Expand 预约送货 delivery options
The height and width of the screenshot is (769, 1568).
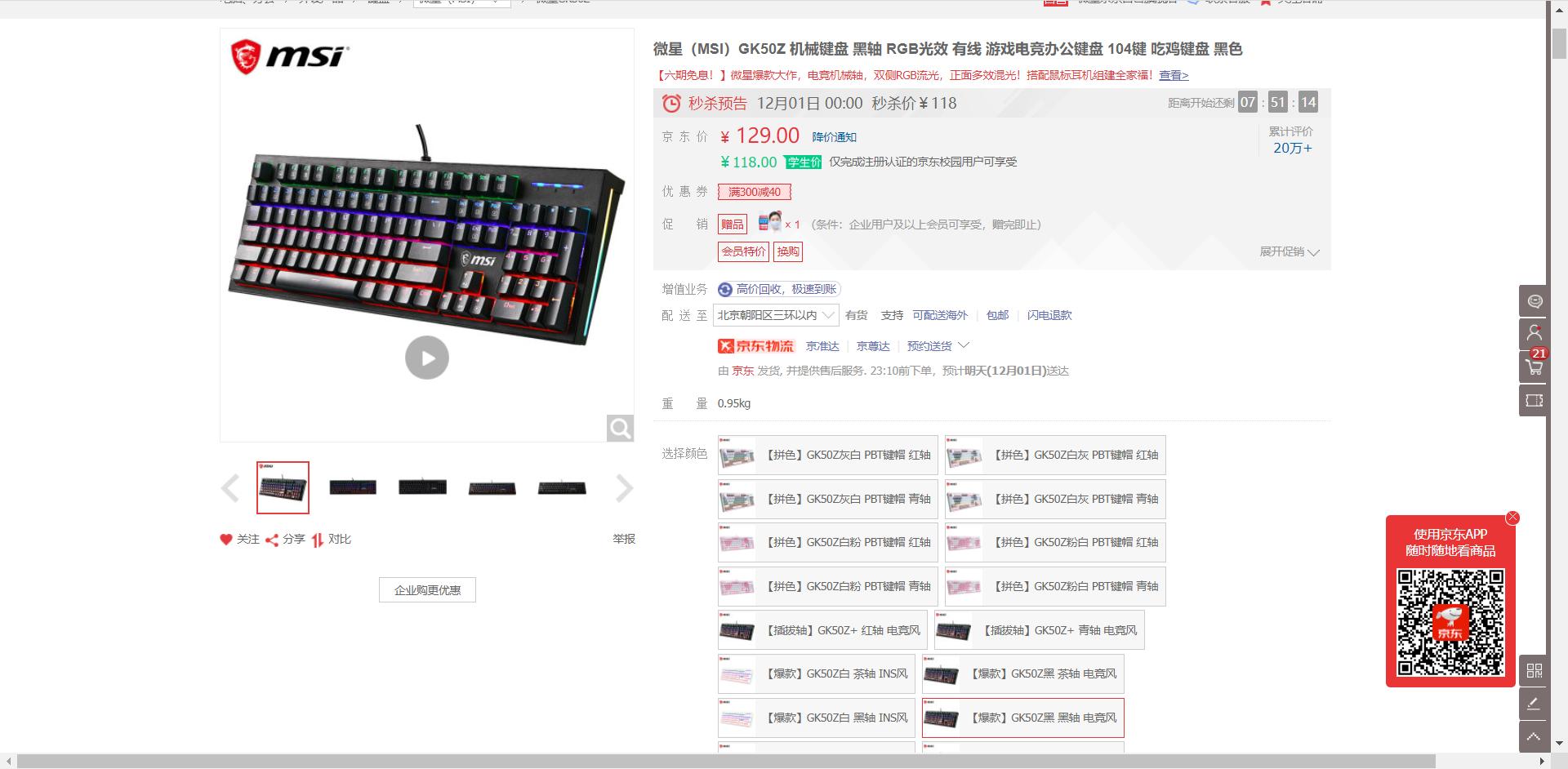[x=938, y=346]
